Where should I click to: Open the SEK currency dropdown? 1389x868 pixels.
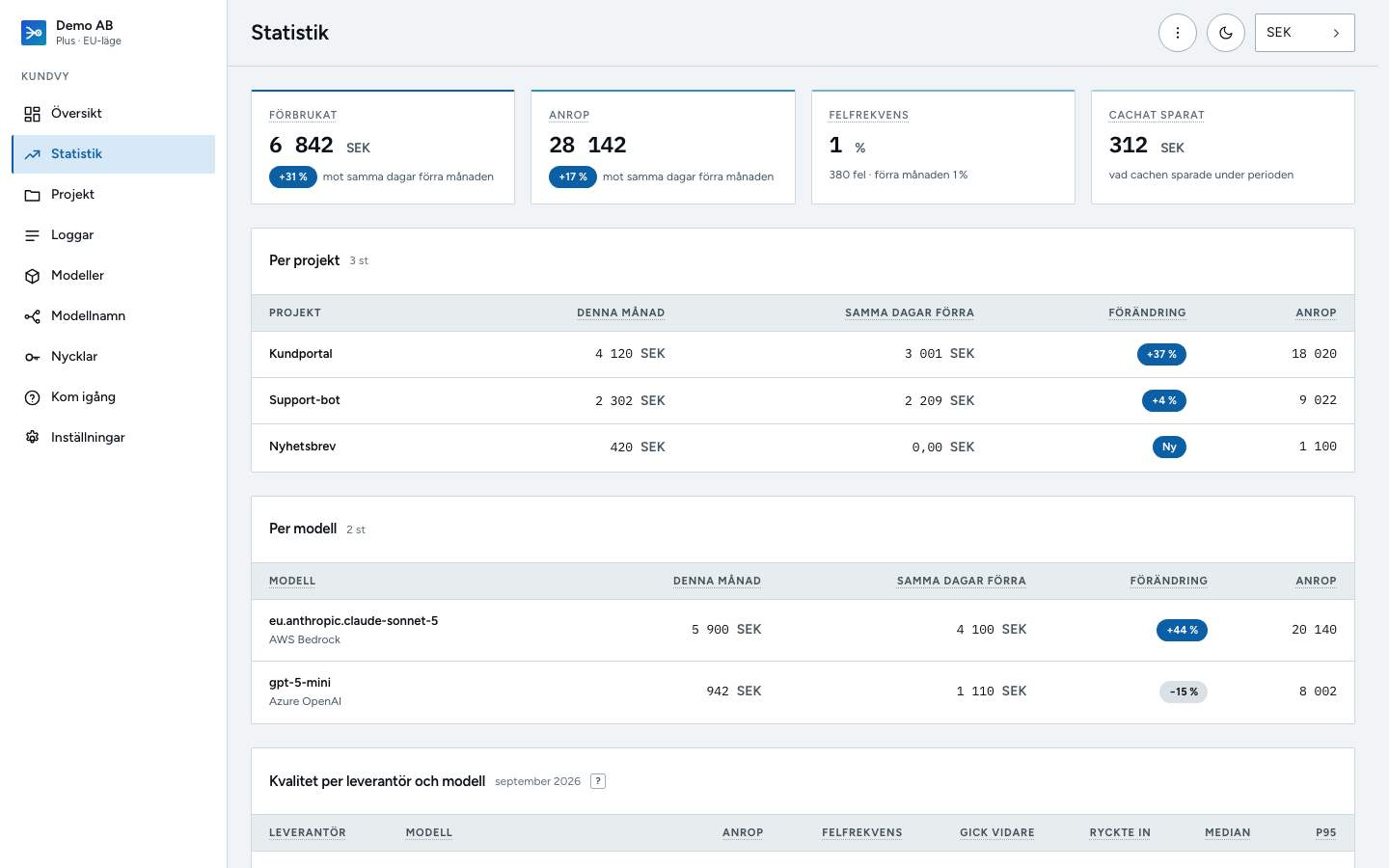(x=1305, y=33)
